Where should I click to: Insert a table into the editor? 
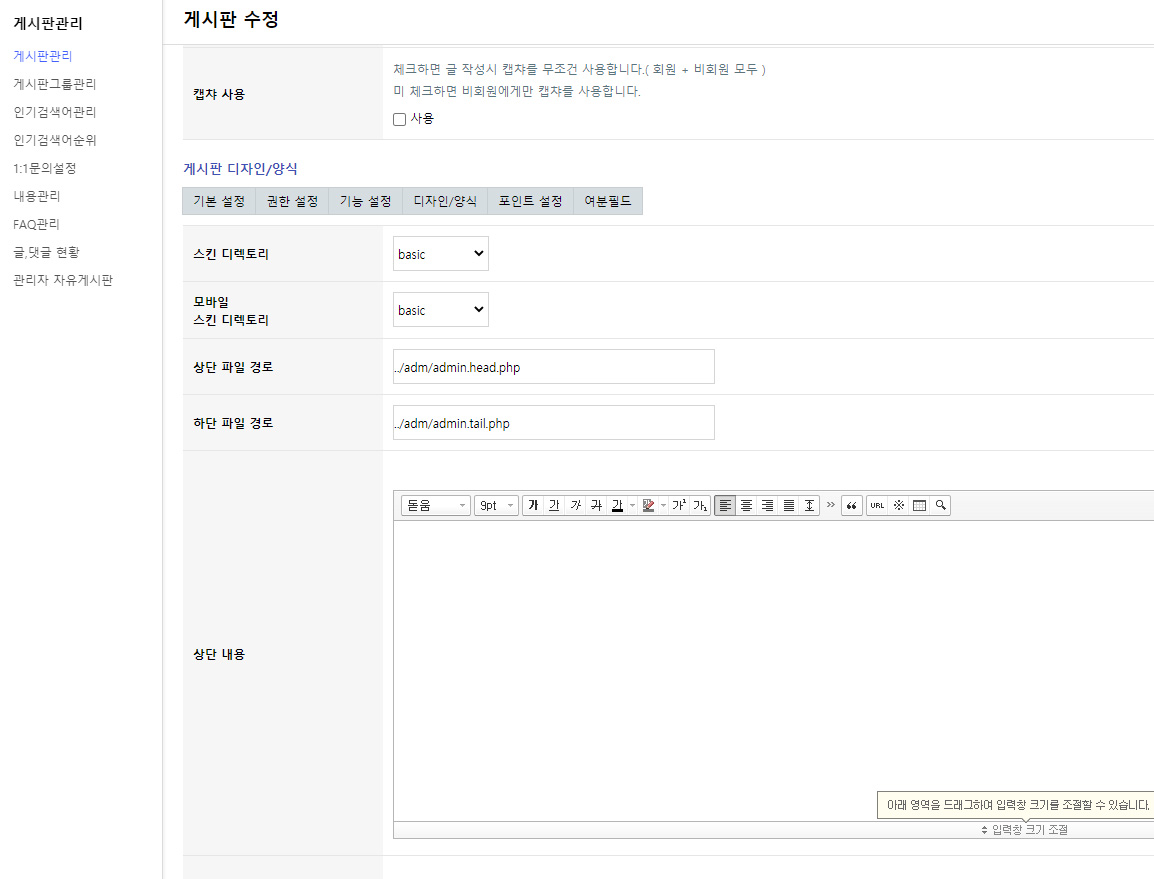coord(919,505)
